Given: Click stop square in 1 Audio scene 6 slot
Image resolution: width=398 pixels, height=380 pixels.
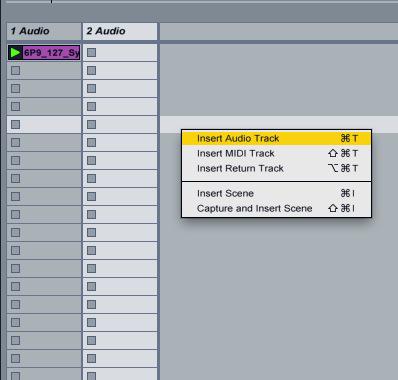Looking at the screenshot, I should click(15, 142).
